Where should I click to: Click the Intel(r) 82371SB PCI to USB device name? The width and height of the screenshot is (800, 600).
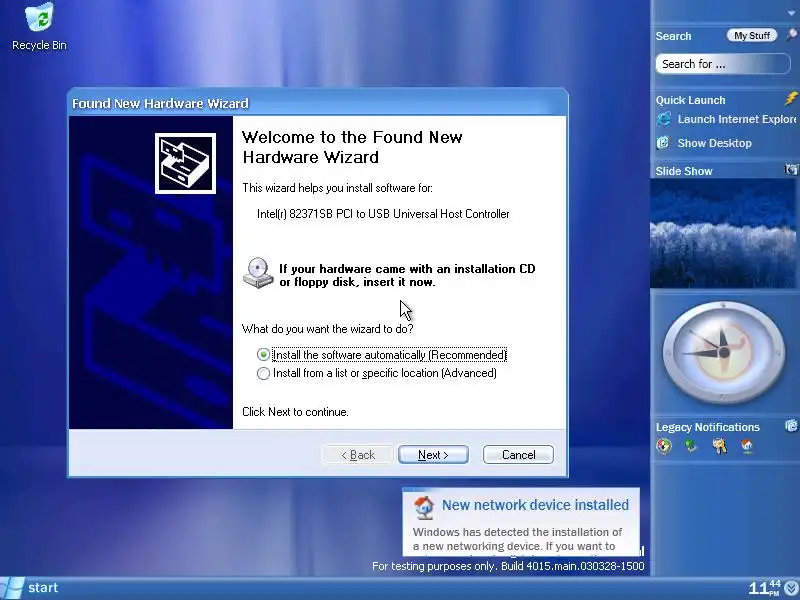pyautogui.click(x=383, y=214)
